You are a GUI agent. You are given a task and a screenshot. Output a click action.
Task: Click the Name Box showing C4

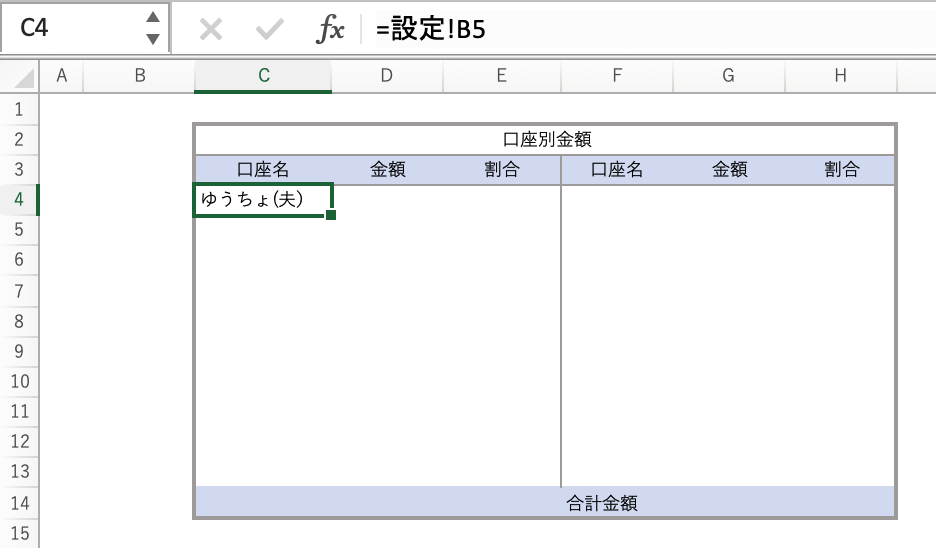click(x=70, y=29)
